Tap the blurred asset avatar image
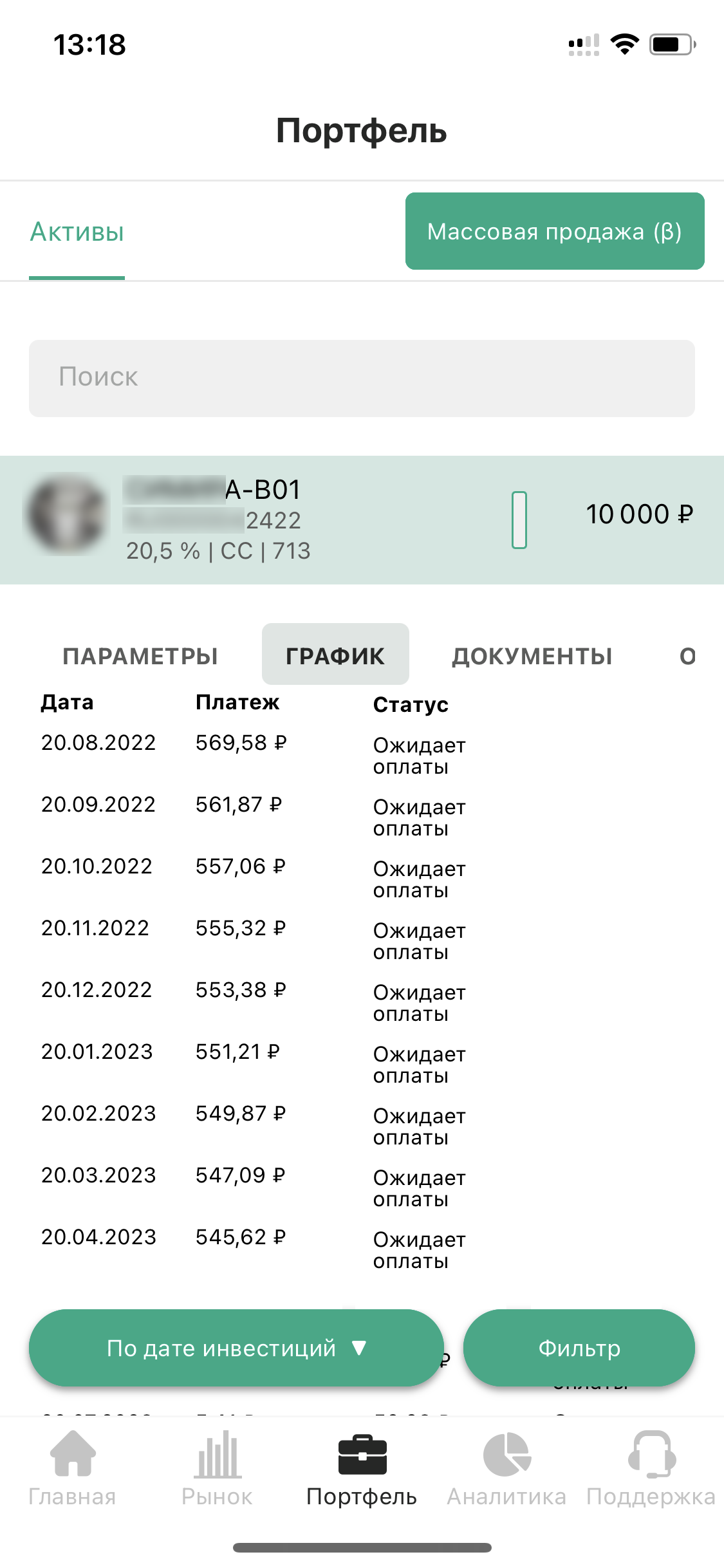 click(66, 514)
